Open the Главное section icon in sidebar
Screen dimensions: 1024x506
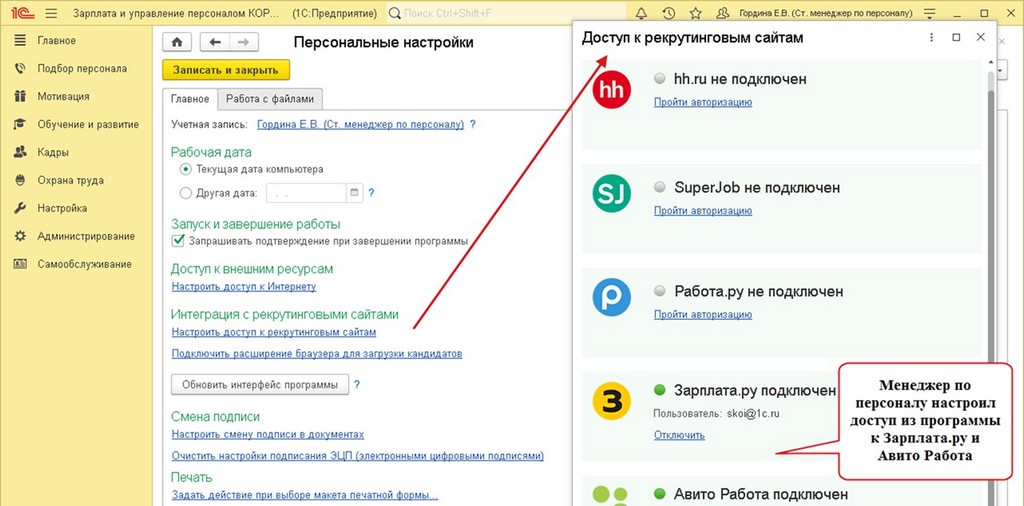click(x=20, y=40)
